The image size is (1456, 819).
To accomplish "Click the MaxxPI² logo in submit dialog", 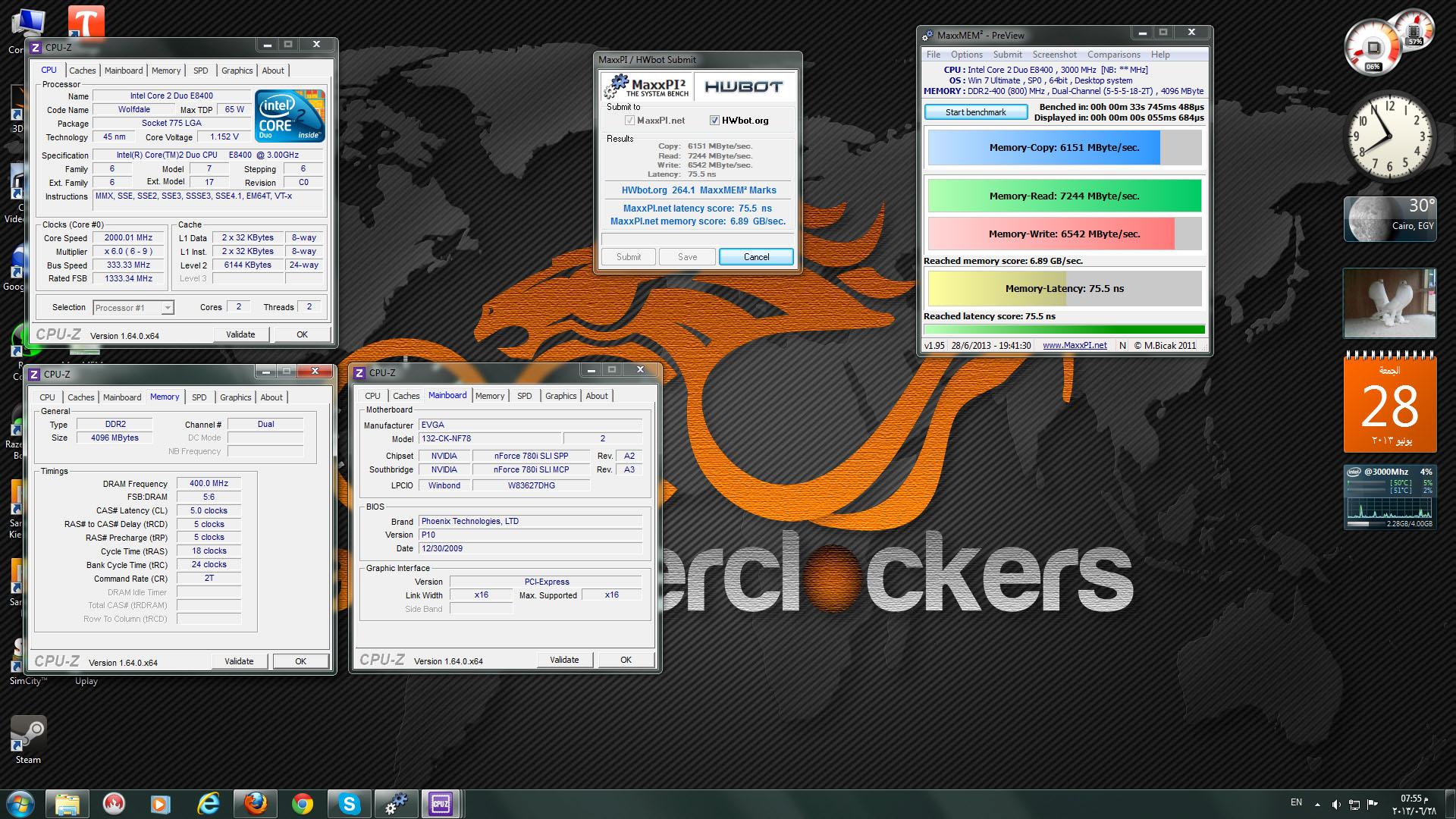I will [x=646, y=86].
